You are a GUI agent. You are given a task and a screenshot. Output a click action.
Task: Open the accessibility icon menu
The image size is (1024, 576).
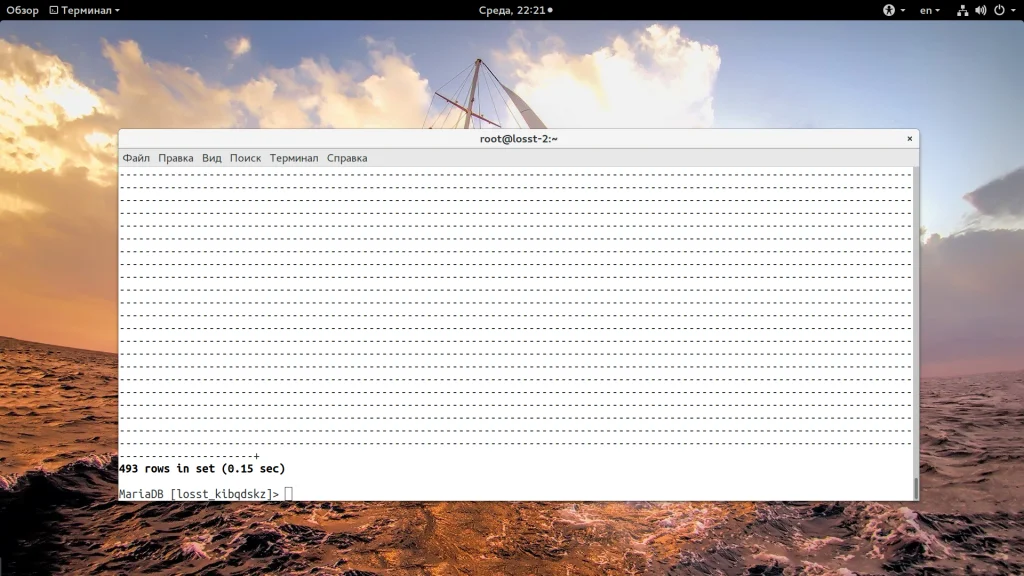889,10
